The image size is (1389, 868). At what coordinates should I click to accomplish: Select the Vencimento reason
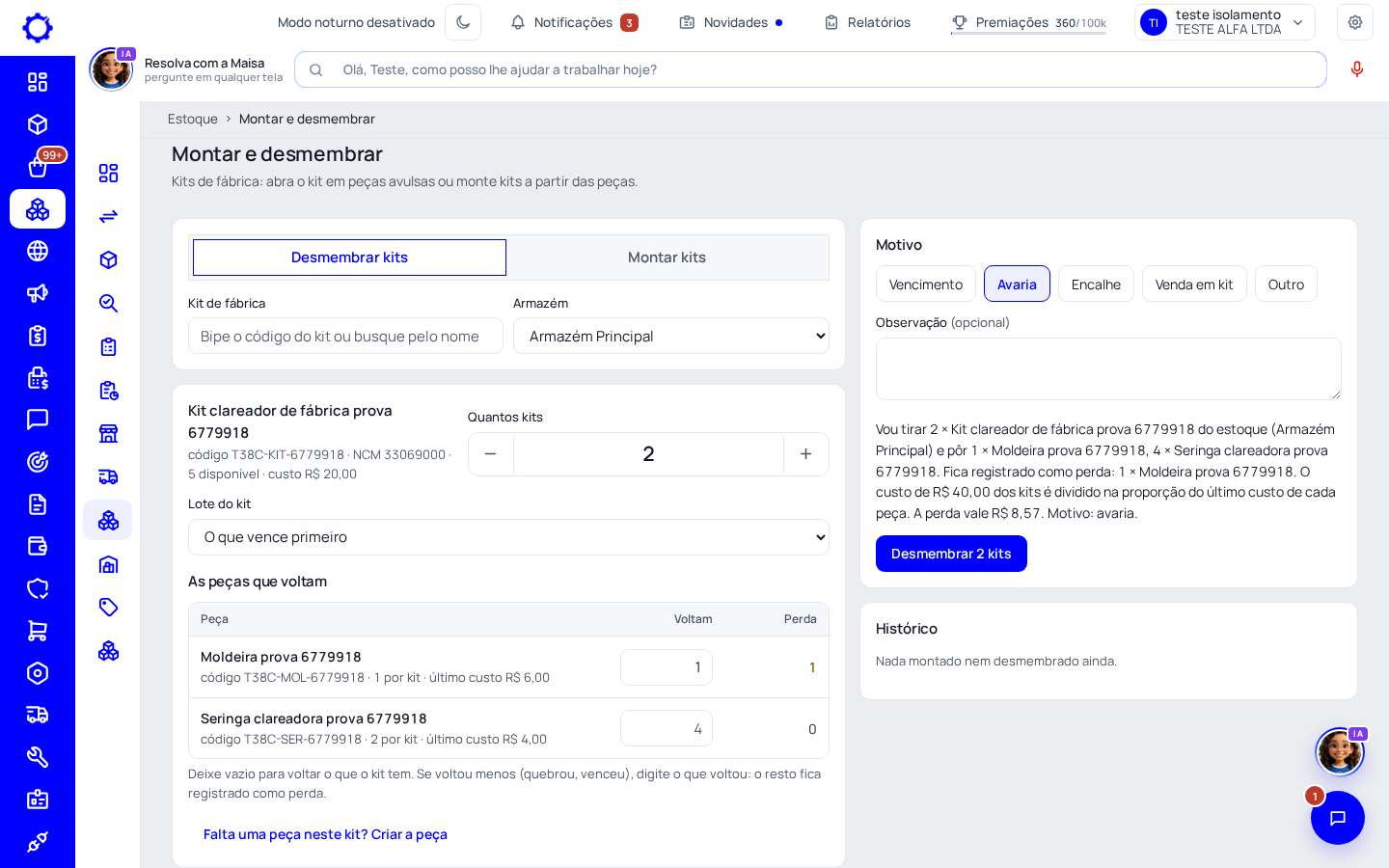point(926,284)
